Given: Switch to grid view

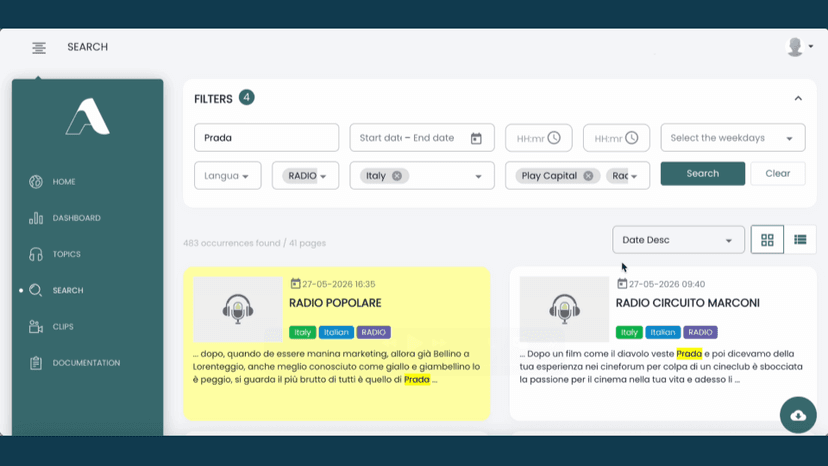Looking at the screenshot, I should click(x=767, y=240).
